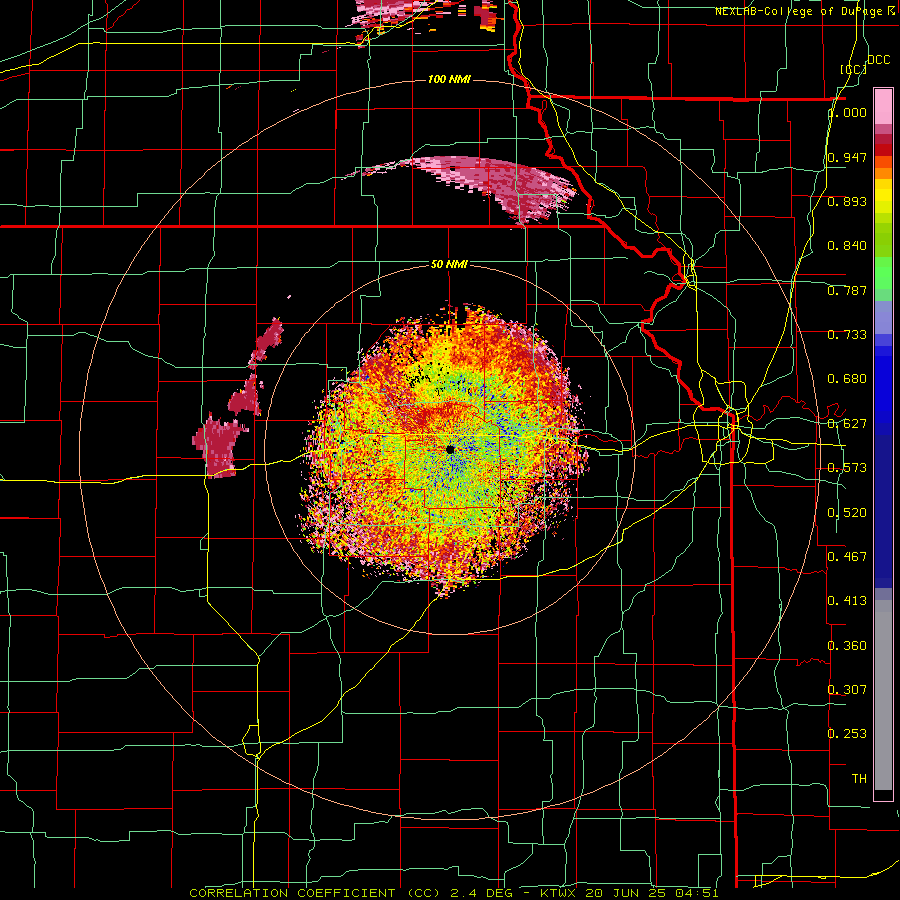Click the largest magenta echo west of radar

tap(221, 447)
